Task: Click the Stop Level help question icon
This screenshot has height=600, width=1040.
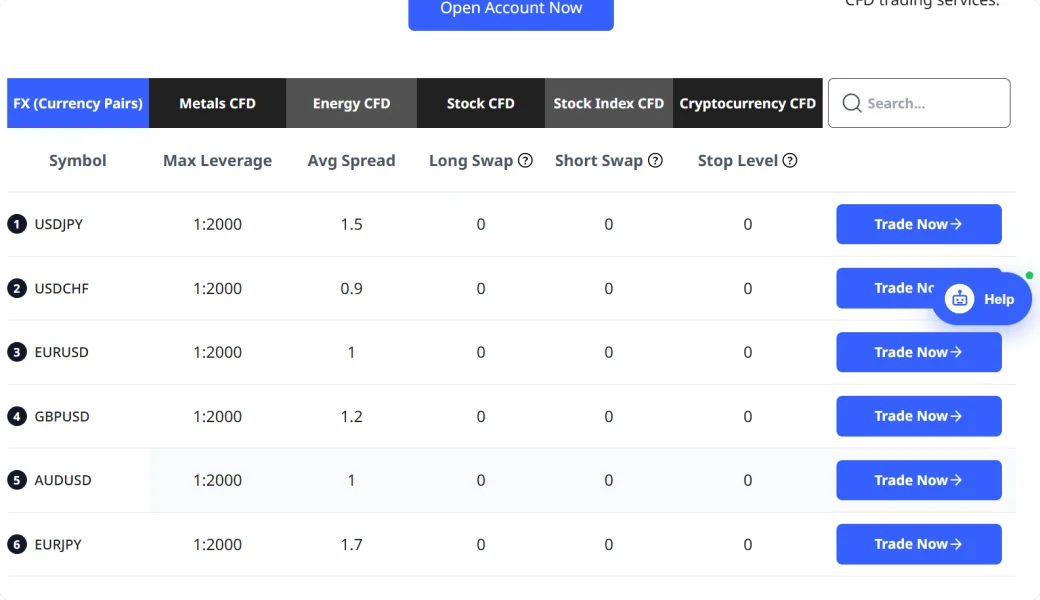Action: tap(790, 160)
